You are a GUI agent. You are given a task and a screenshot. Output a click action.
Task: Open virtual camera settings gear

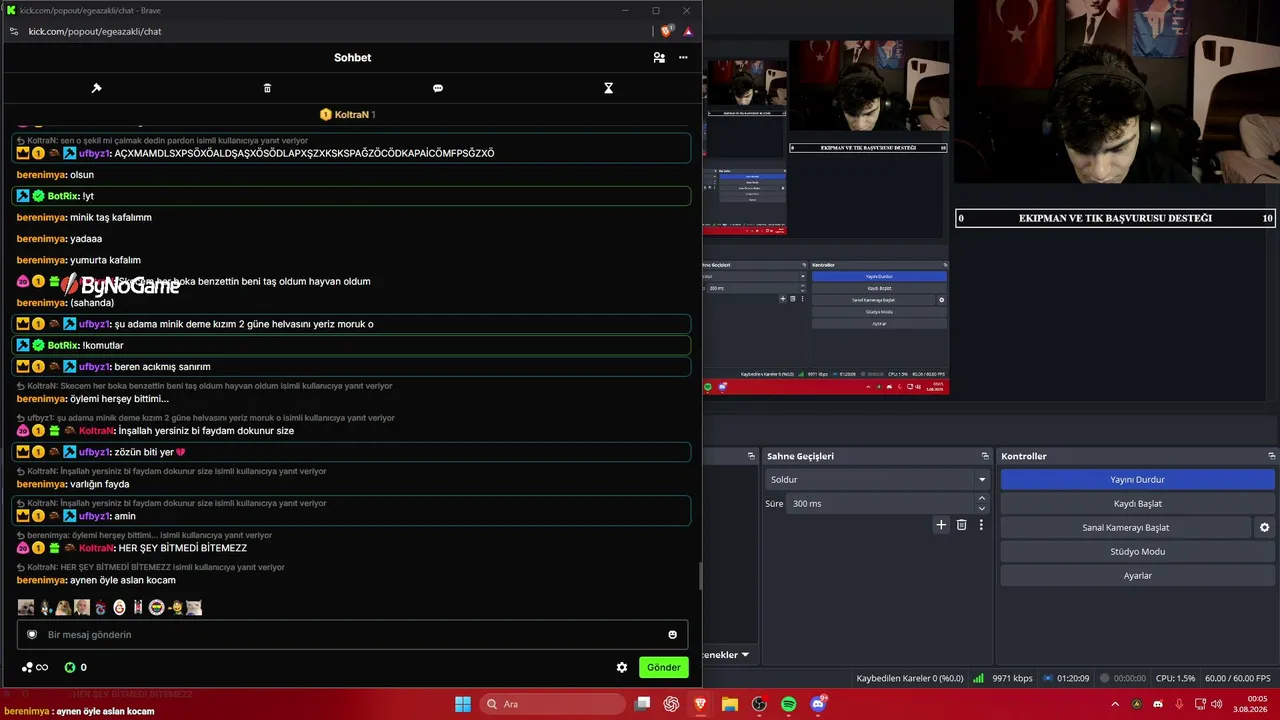[1264, 527]
